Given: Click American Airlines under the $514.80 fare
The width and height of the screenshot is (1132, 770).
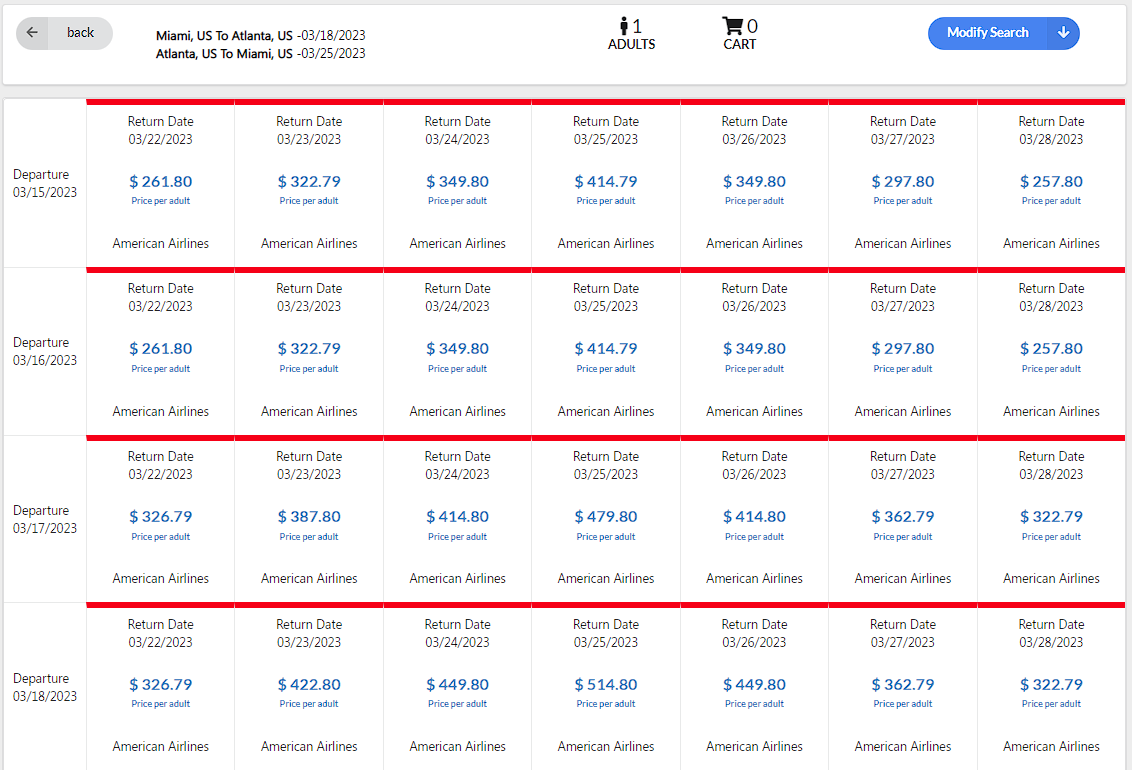Looking at the screenshot, I should coord(606,747).
